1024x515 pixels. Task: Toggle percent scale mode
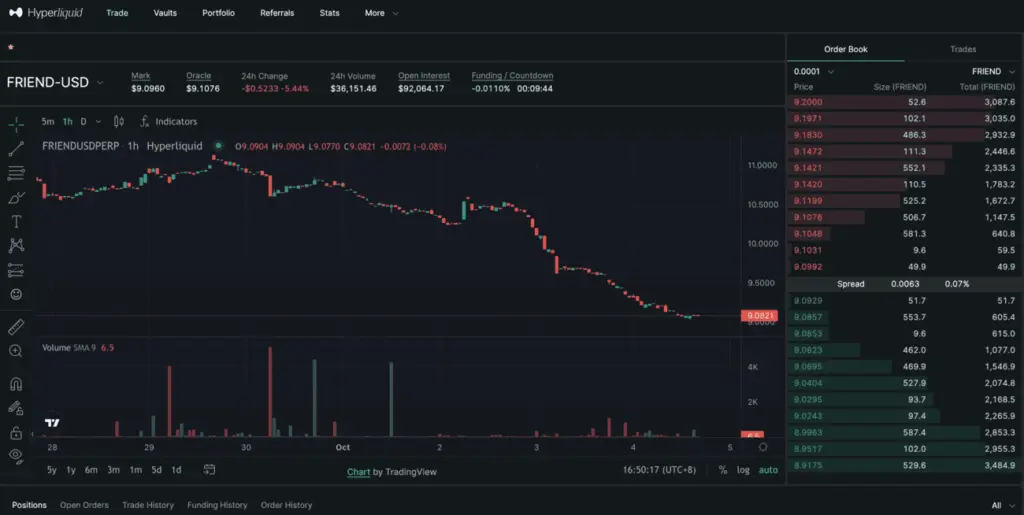point(723,470)
